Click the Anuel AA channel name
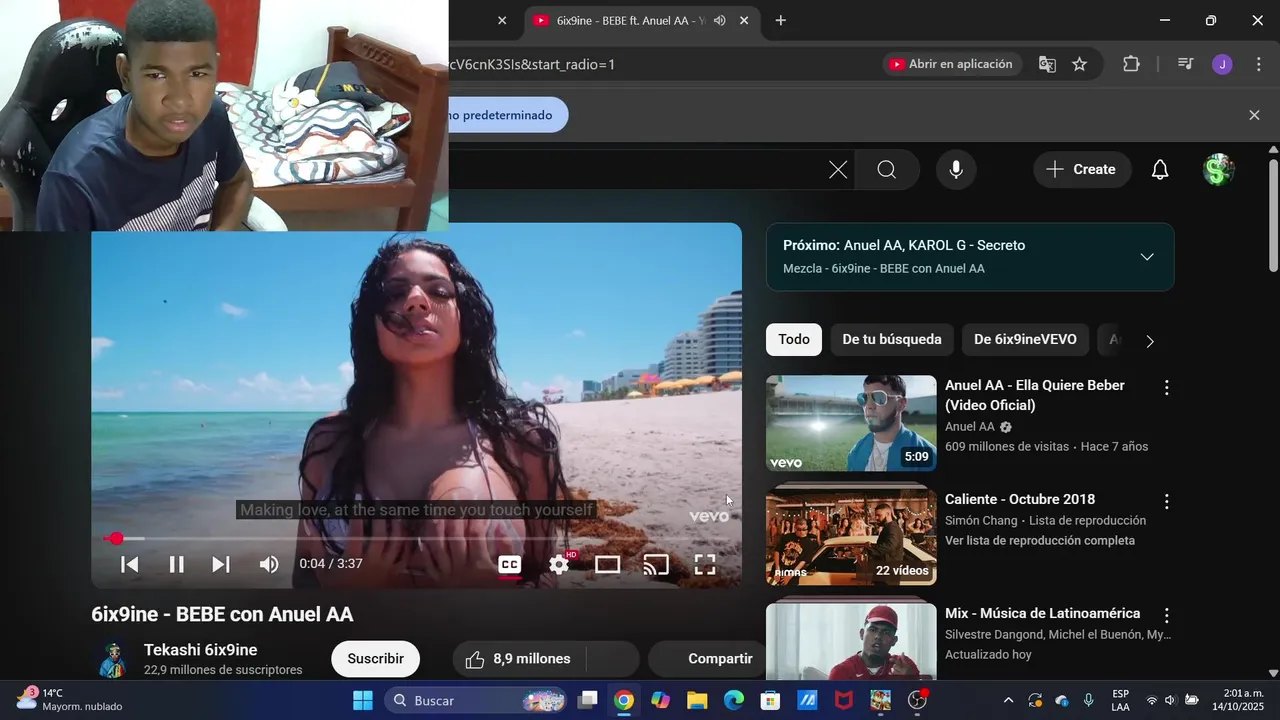The width and height of the screenshot is (1280, 720). (x=970, y=427)
